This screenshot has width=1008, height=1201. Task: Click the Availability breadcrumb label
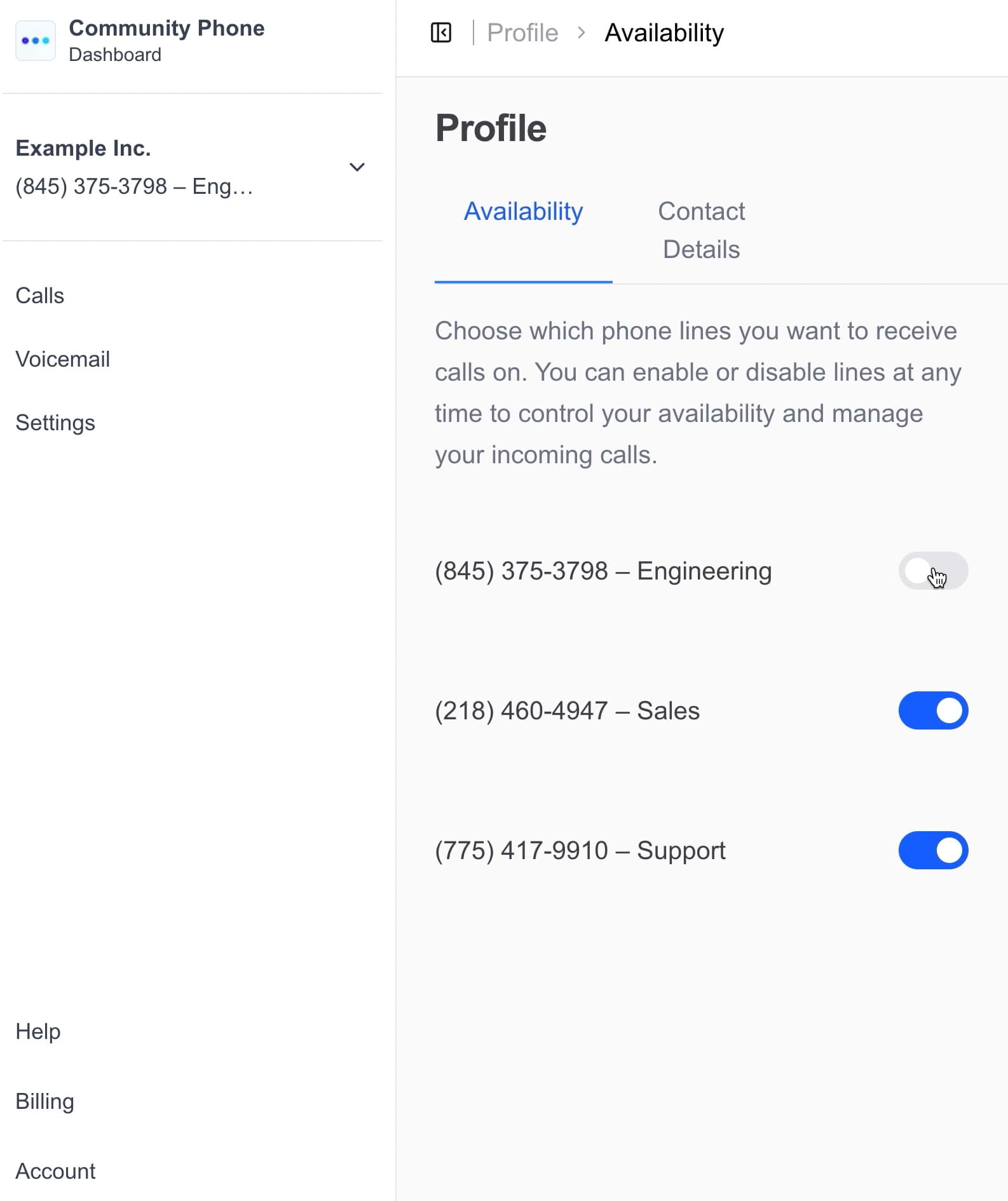point(664,32)
